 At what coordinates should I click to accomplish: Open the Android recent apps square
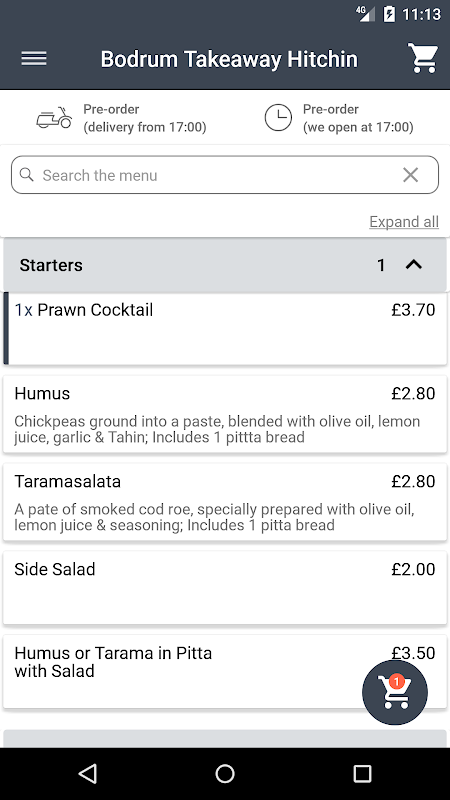362,774
